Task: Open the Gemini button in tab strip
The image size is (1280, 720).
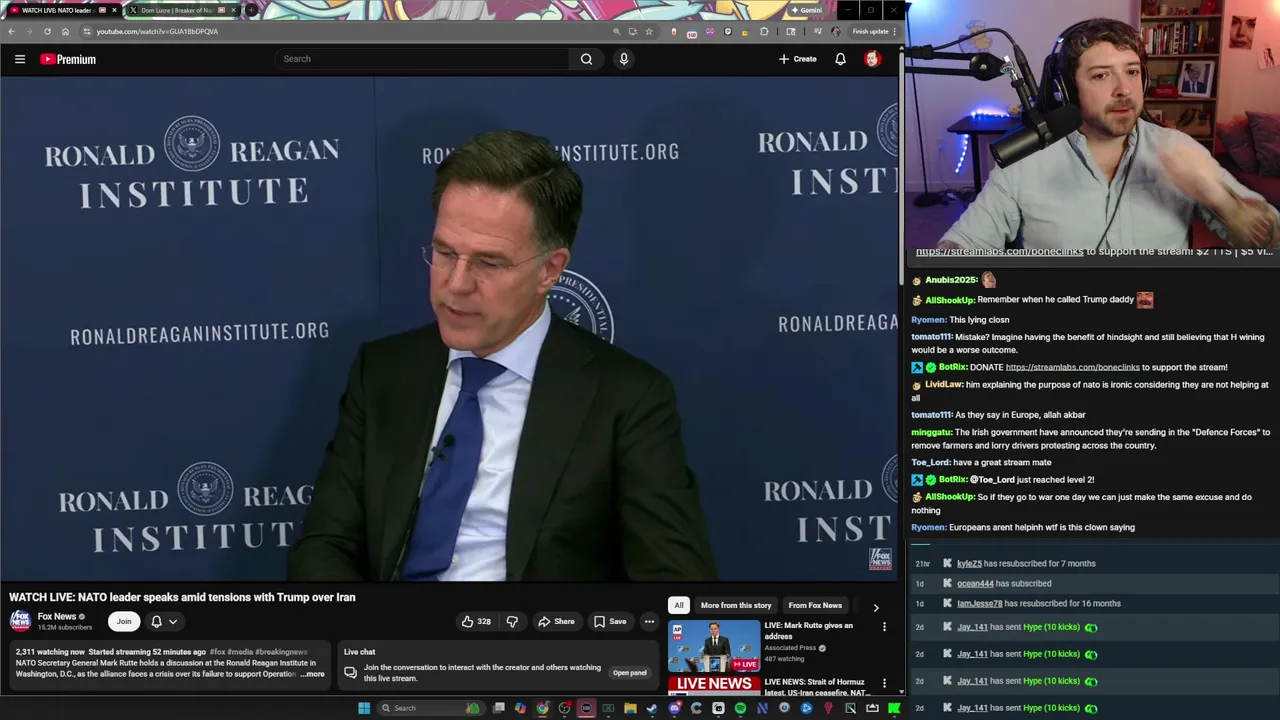Action: [806, 10]
